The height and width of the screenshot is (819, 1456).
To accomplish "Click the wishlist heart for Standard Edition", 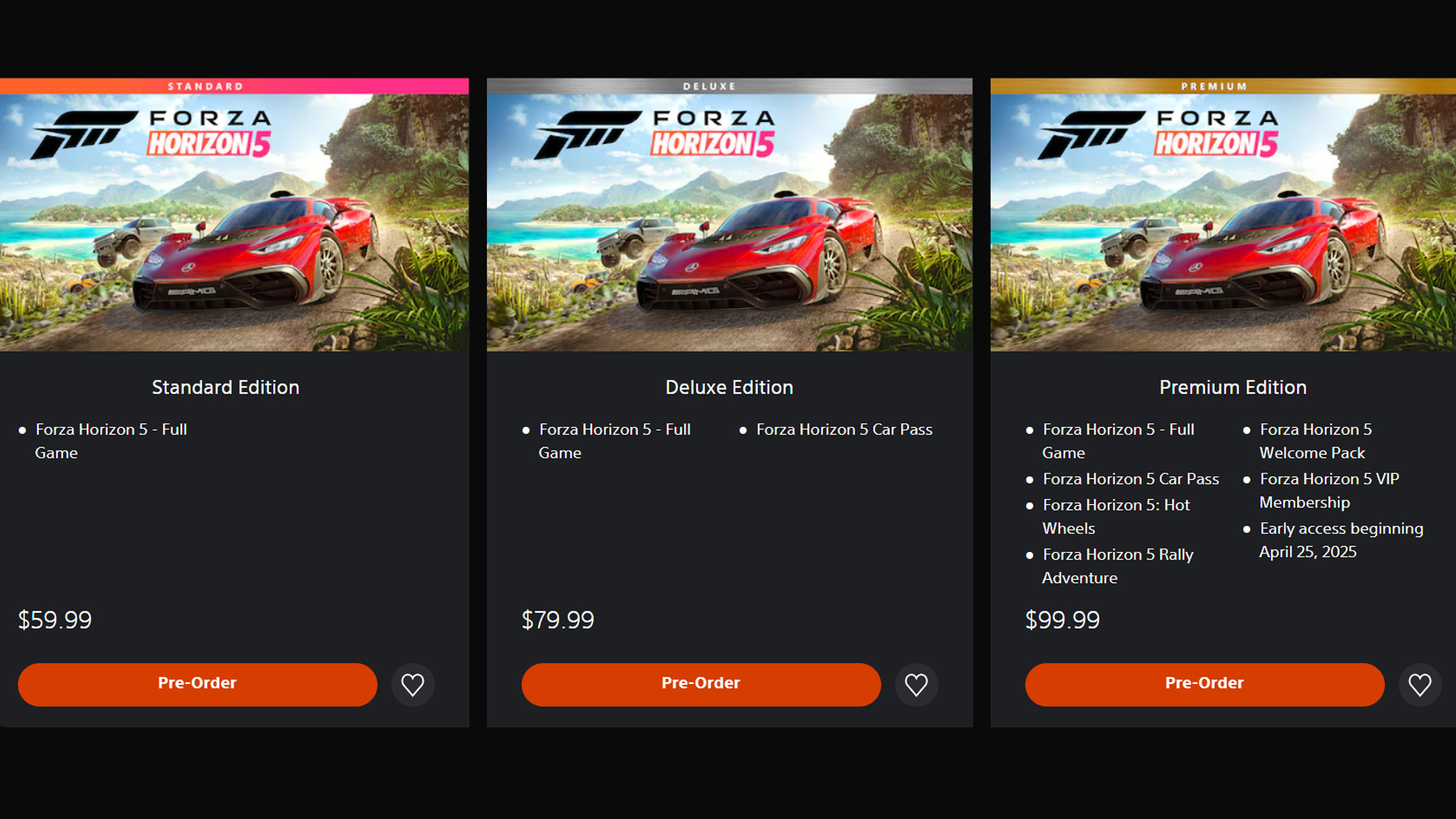I will pos(413,685).
